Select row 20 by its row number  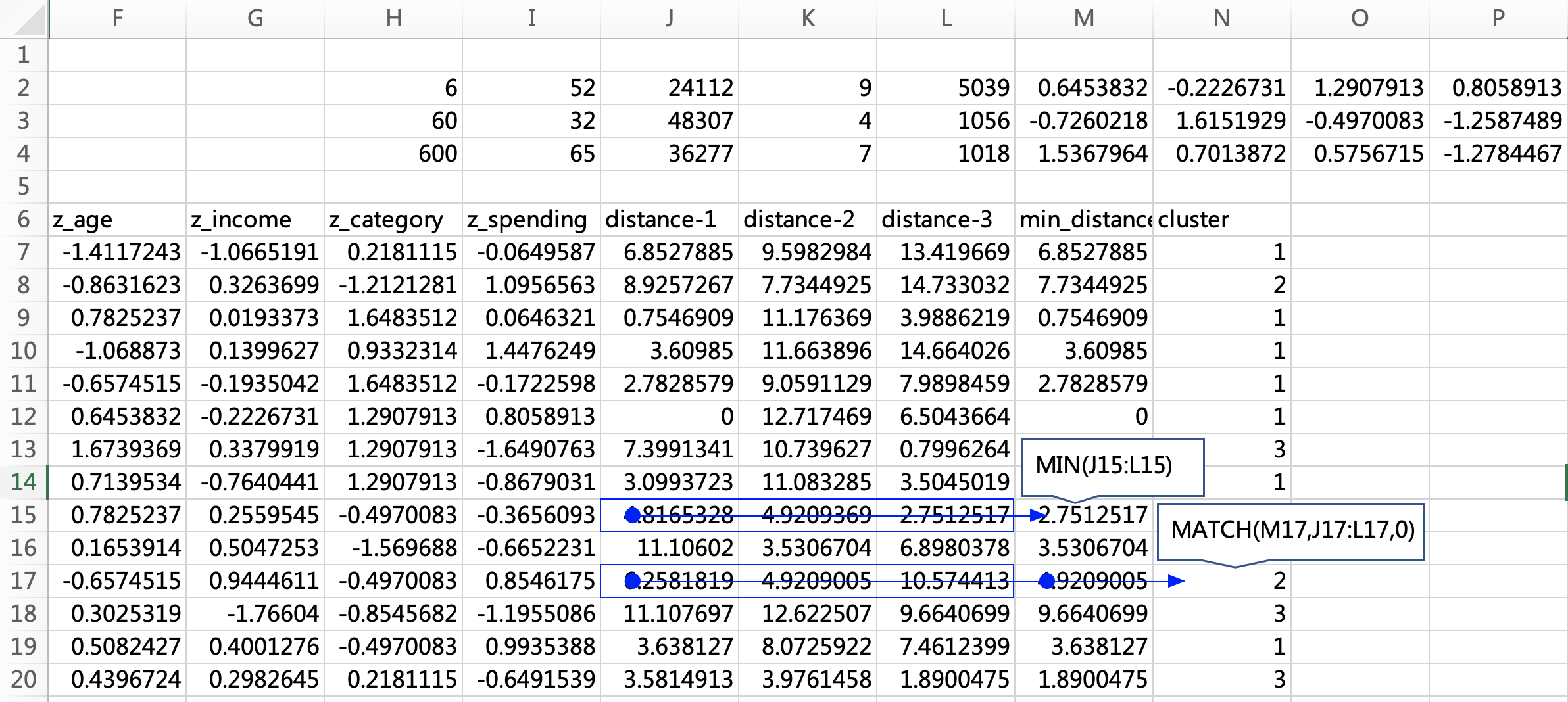[24, 680]
